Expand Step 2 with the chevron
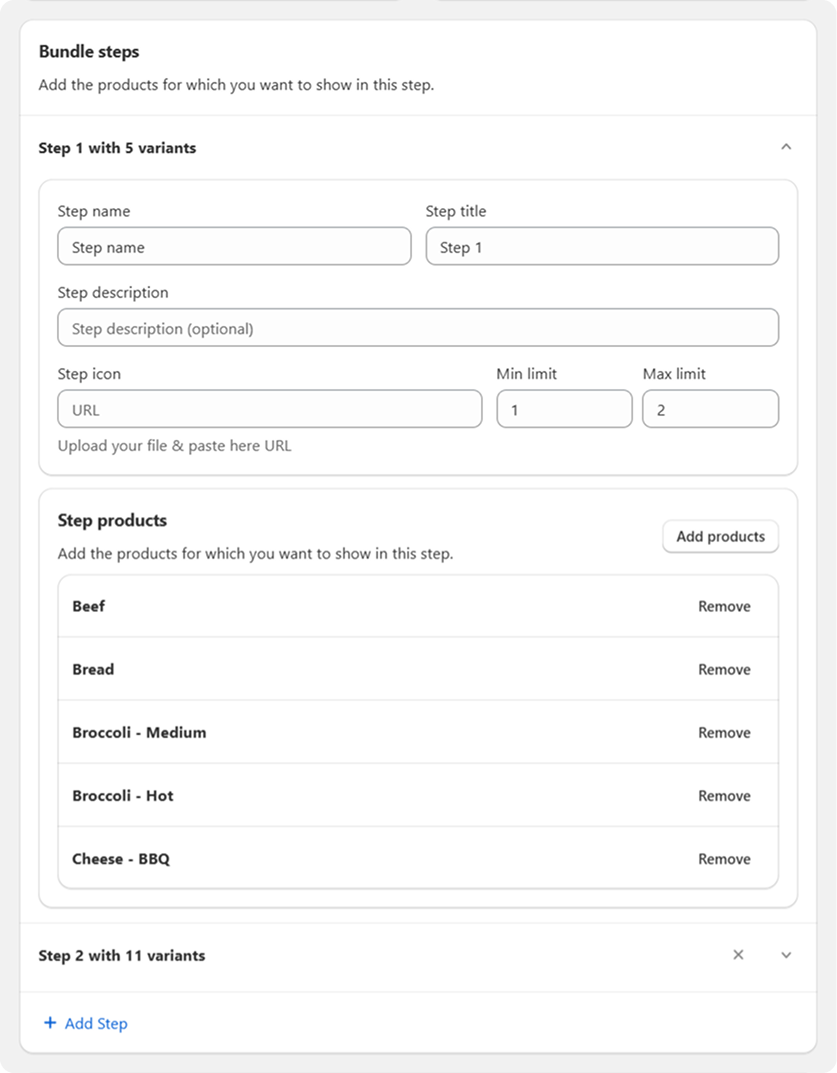 [785, 955]
